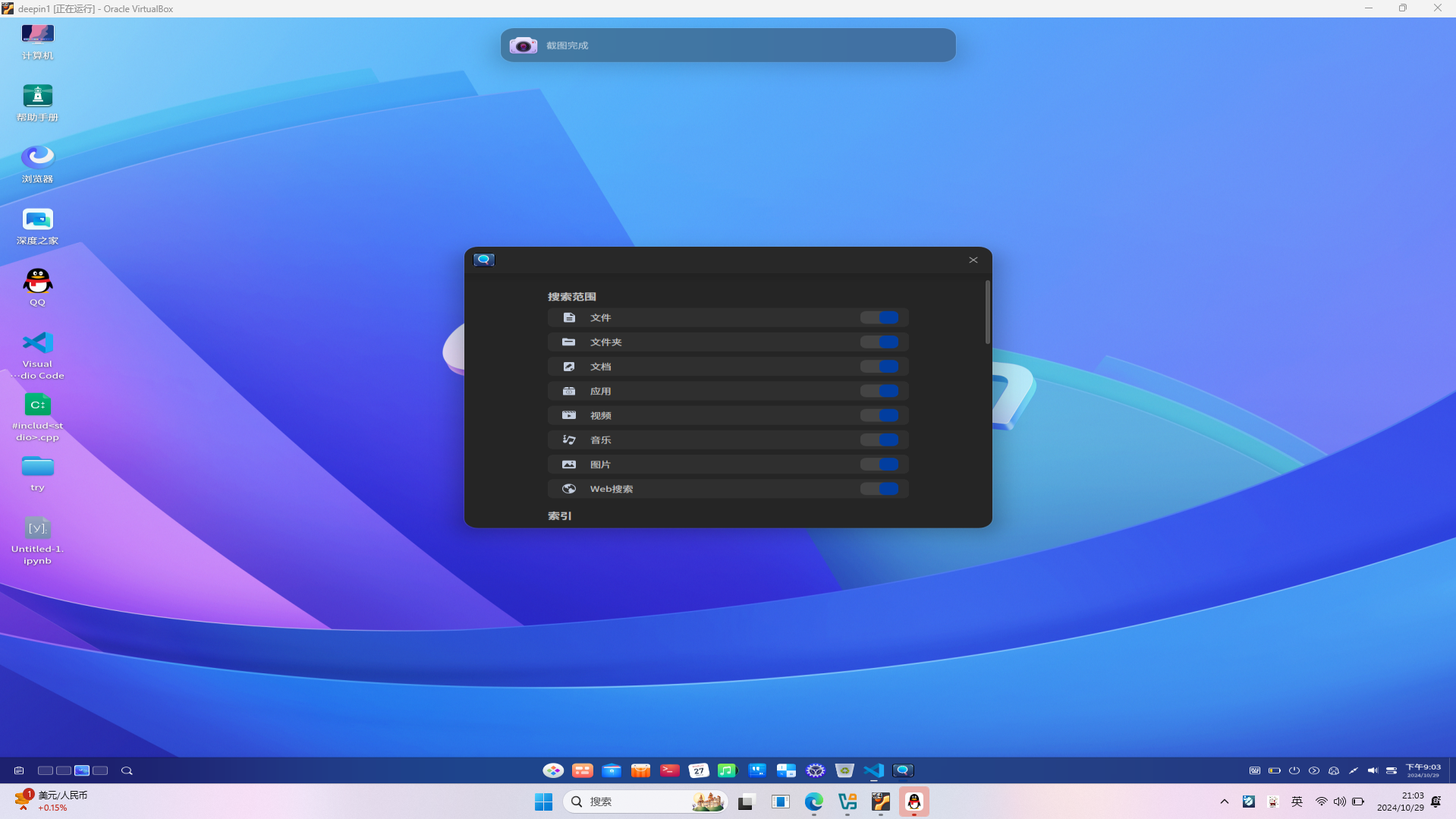
Task: Click the search settings scrollbar
Action: (x=987, y=312)
